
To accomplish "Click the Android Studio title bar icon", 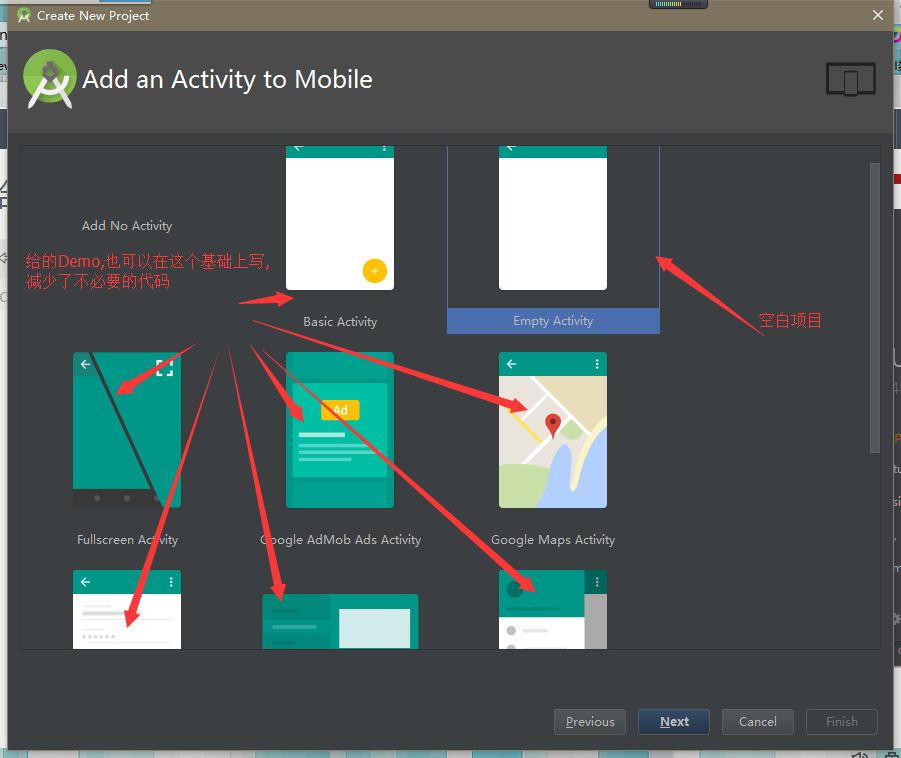I will 24,16.
